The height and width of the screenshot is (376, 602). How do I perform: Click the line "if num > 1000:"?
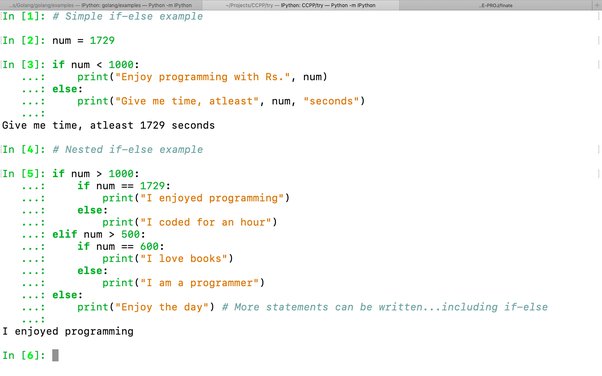(96, 174)
